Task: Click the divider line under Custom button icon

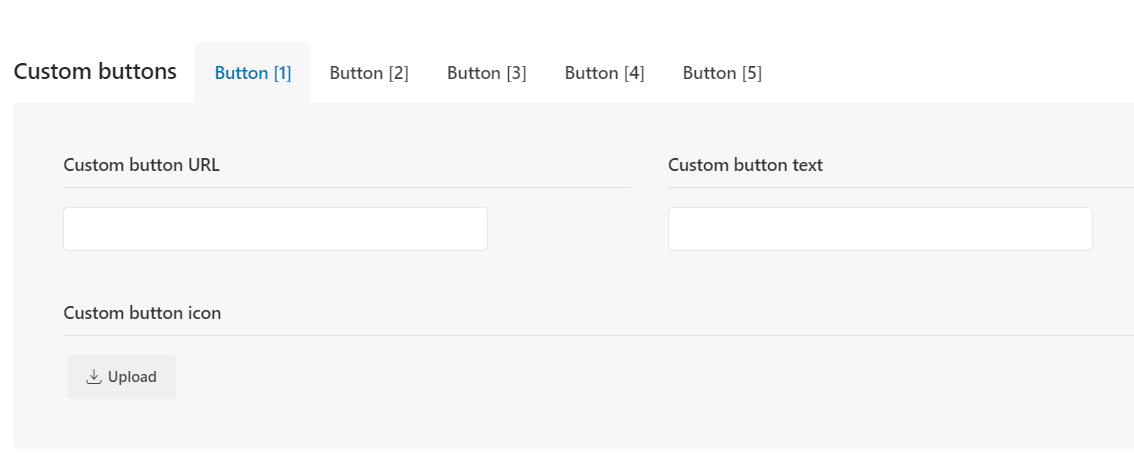Action: pyautogui.click(x=599, y=335)
